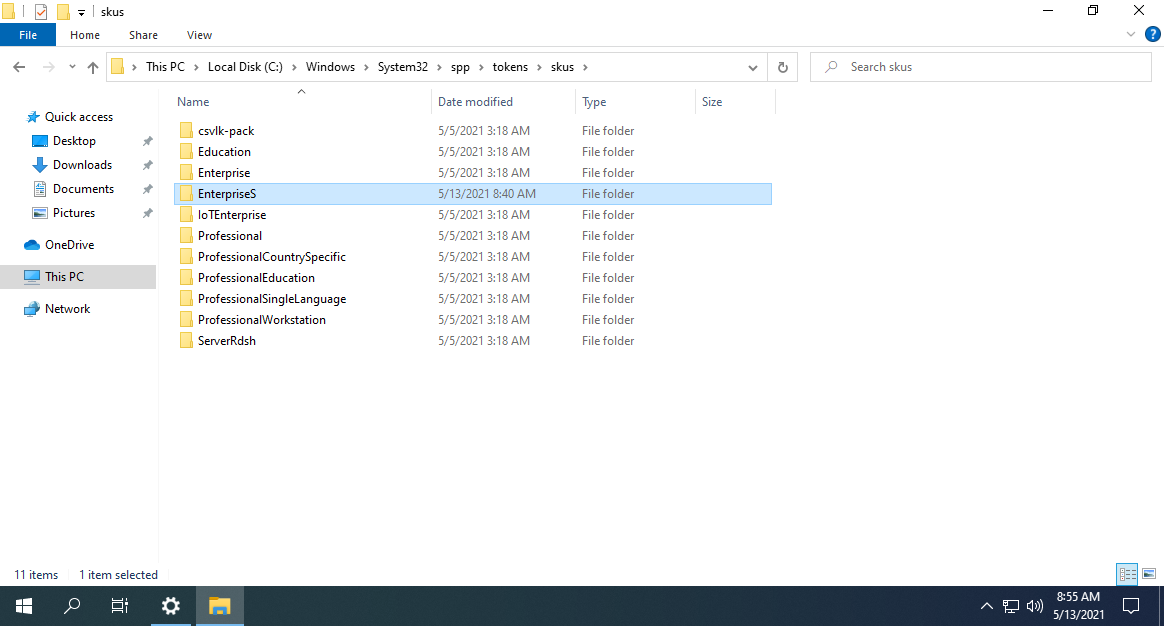The image size is (1164, 626).
Task: Select Quick access in navigation pane
Action: (x=79, y=117)
